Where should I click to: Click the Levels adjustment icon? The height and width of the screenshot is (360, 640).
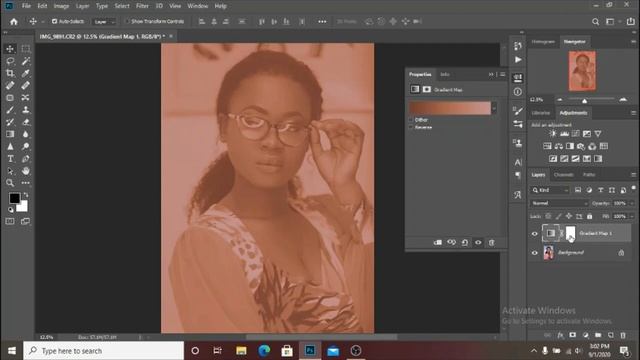point(564,133)
